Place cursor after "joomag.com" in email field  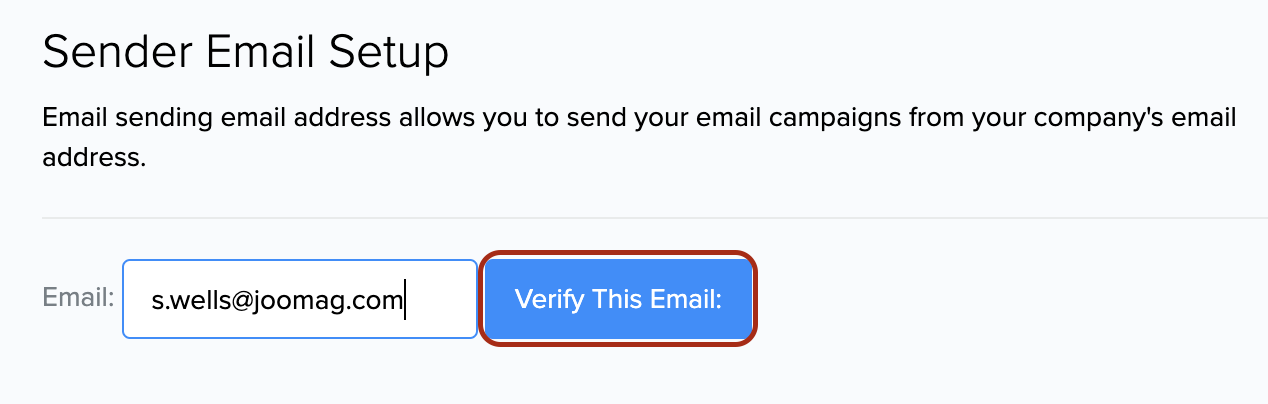click(x=404, y=299)
